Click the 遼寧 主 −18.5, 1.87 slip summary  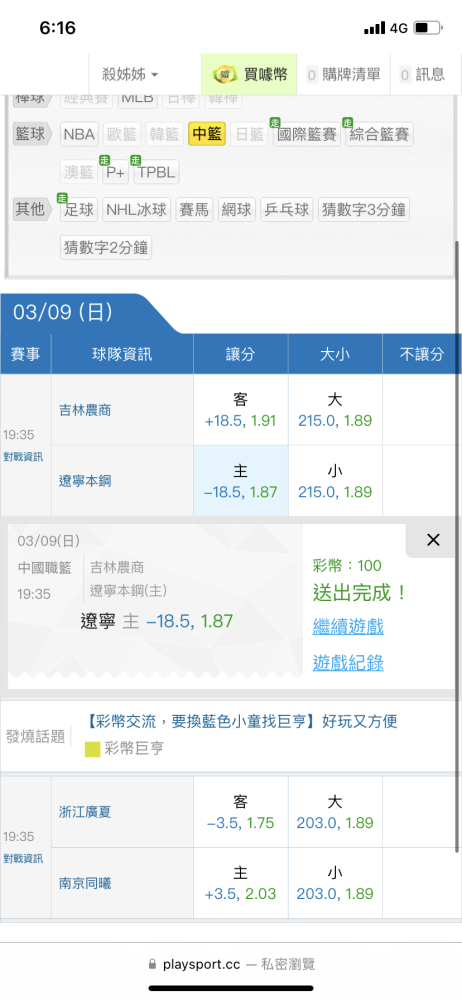click(157, 621)
